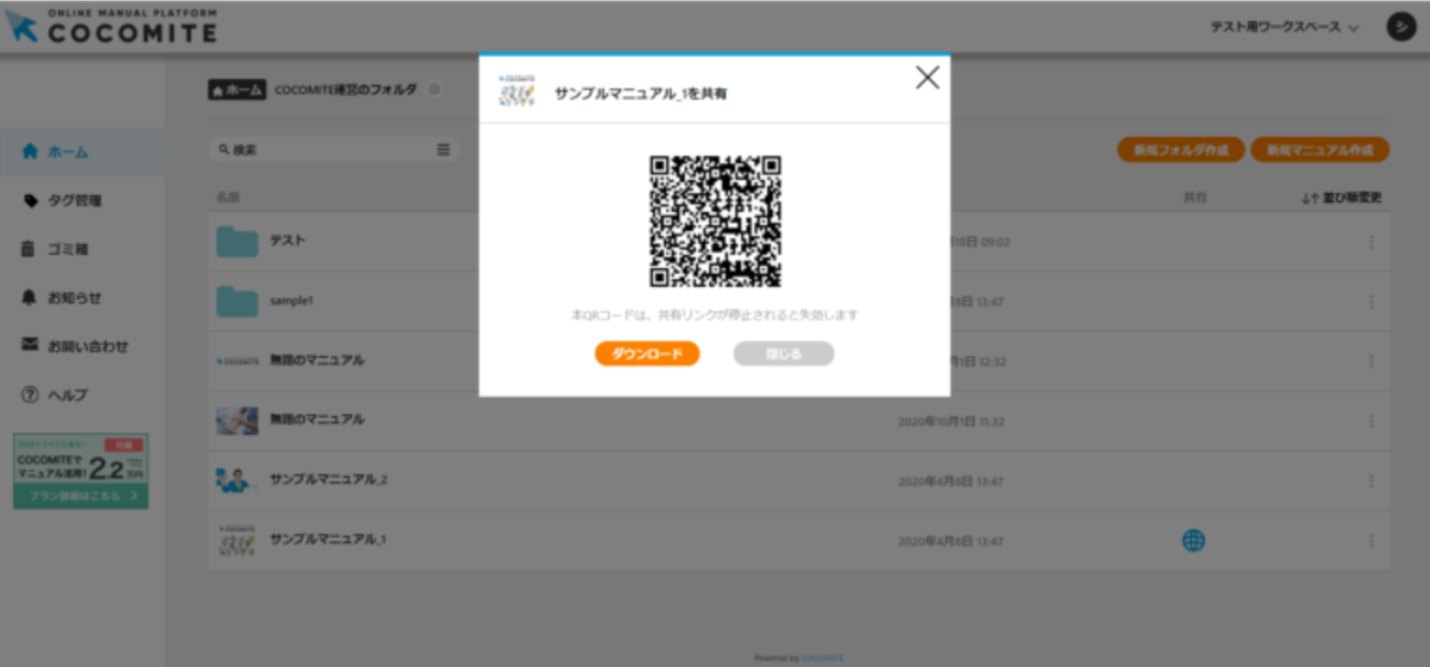The height and width of the screenshot is (667, 1430).
Task: Click the plan promotion banner in sidebar
Action: click(81, 471)
